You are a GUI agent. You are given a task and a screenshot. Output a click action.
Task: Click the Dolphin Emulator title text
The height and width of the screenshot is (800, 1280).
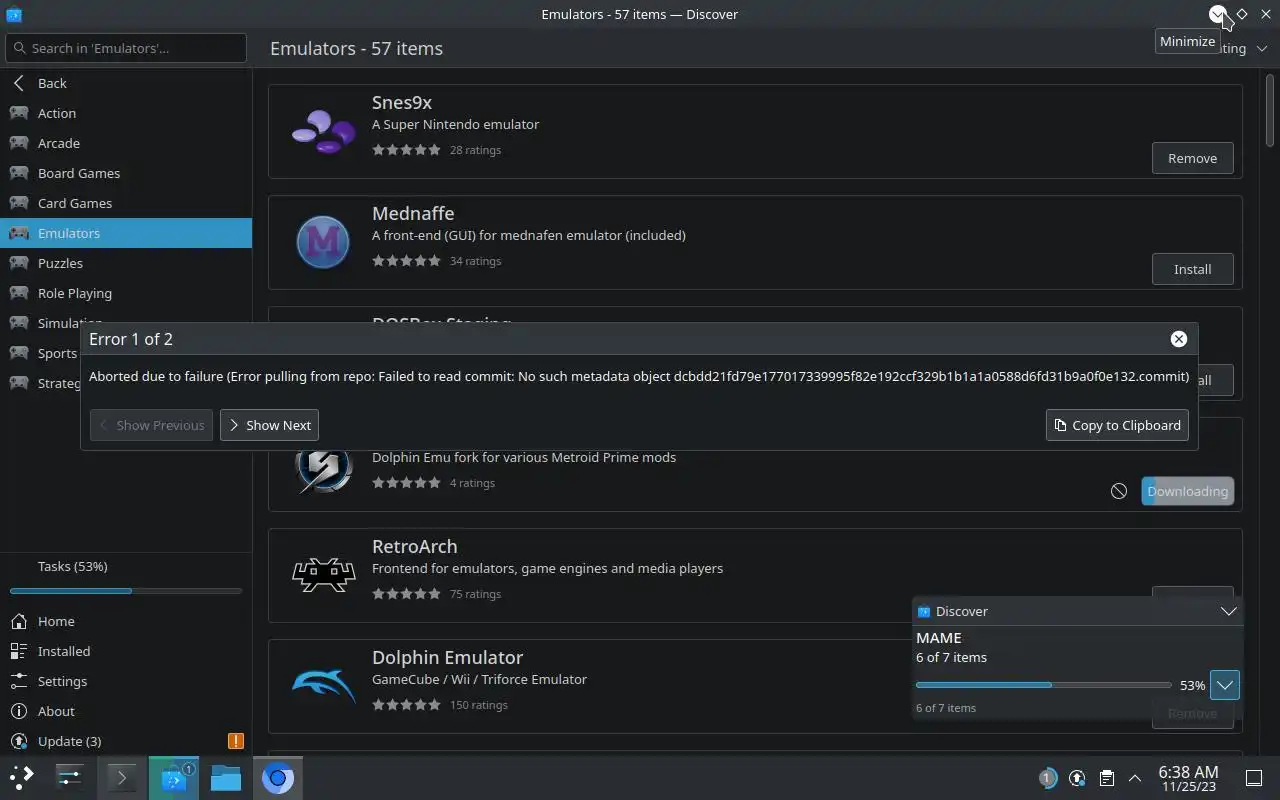pyautogui.click(x=447, y=657)
